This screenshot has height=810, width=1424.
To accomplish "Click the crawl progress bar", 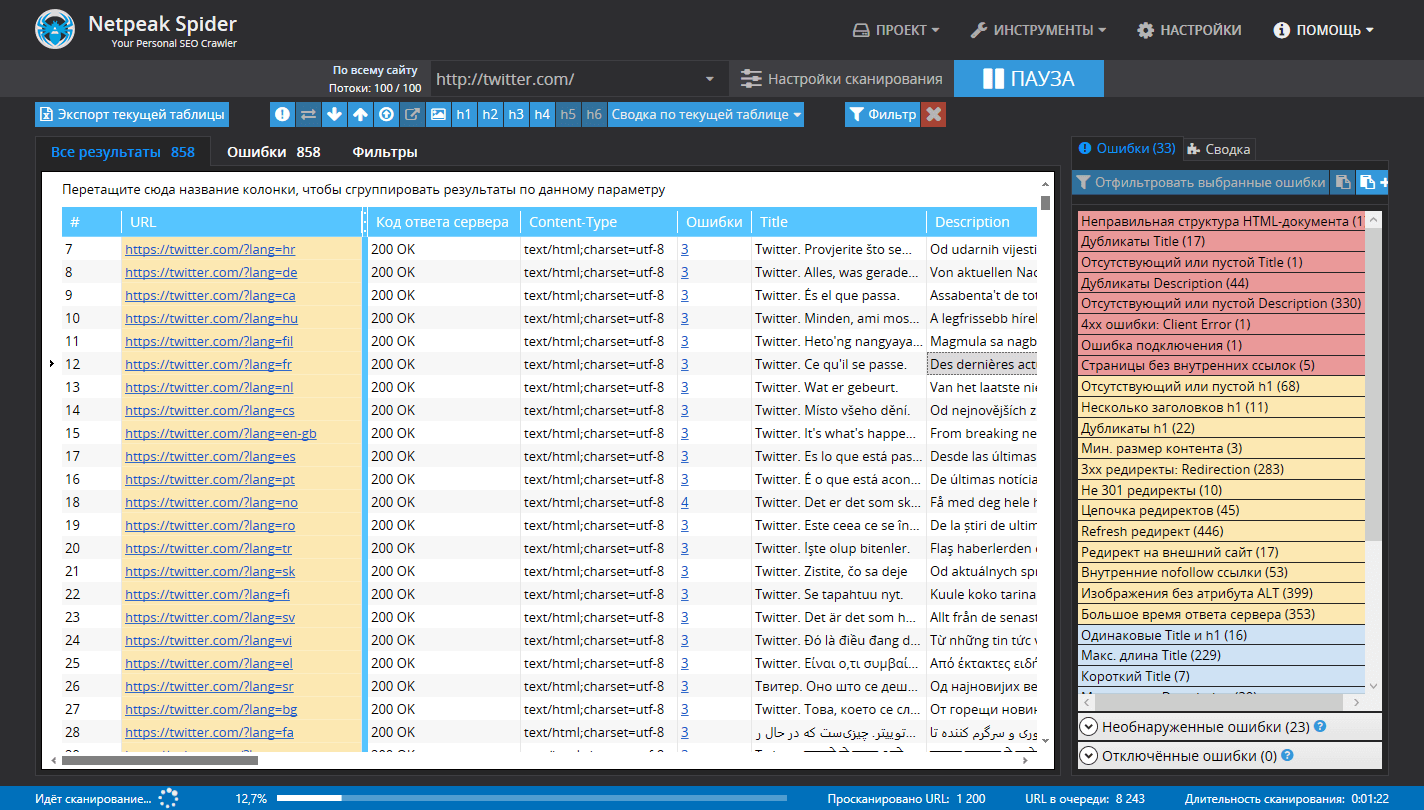I will coord(532,798).
